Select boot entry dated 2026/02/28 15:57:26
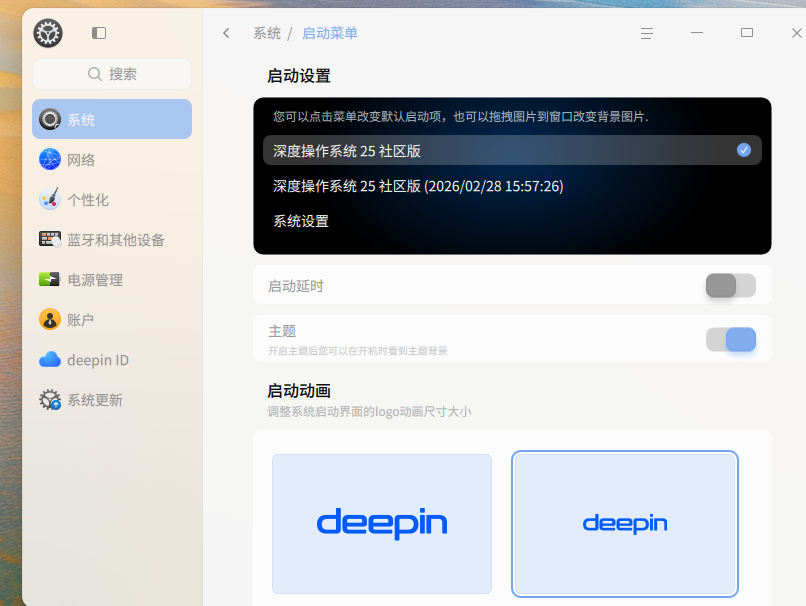 [x=512, y=186]
